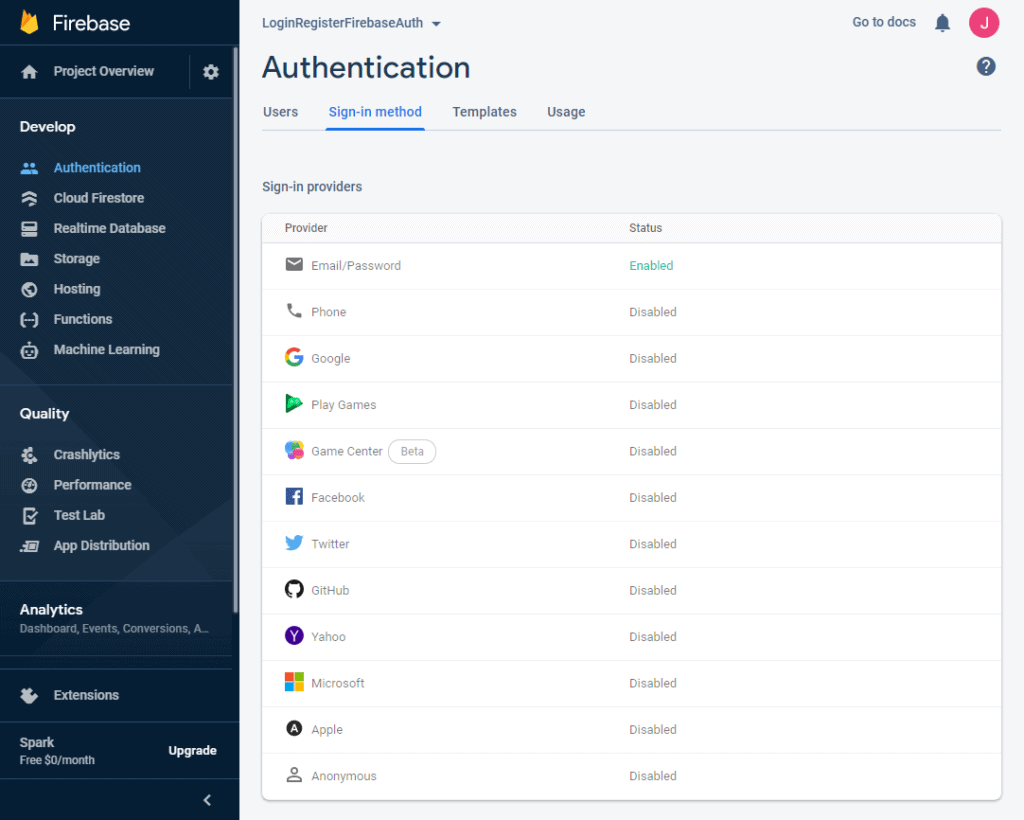The width and height of the screenshot is (1024, 820).
Task: Click the Firebase logo
Action: [30, 22]
